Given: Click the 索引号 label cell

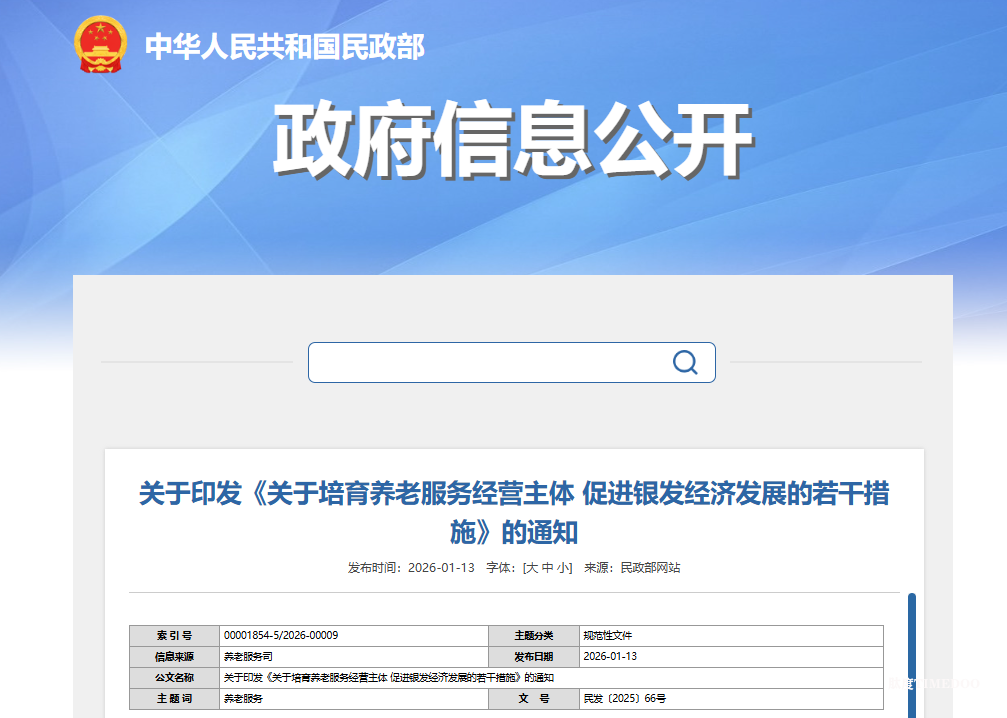Looking at the screenshot, I should (x=174, y=636).
